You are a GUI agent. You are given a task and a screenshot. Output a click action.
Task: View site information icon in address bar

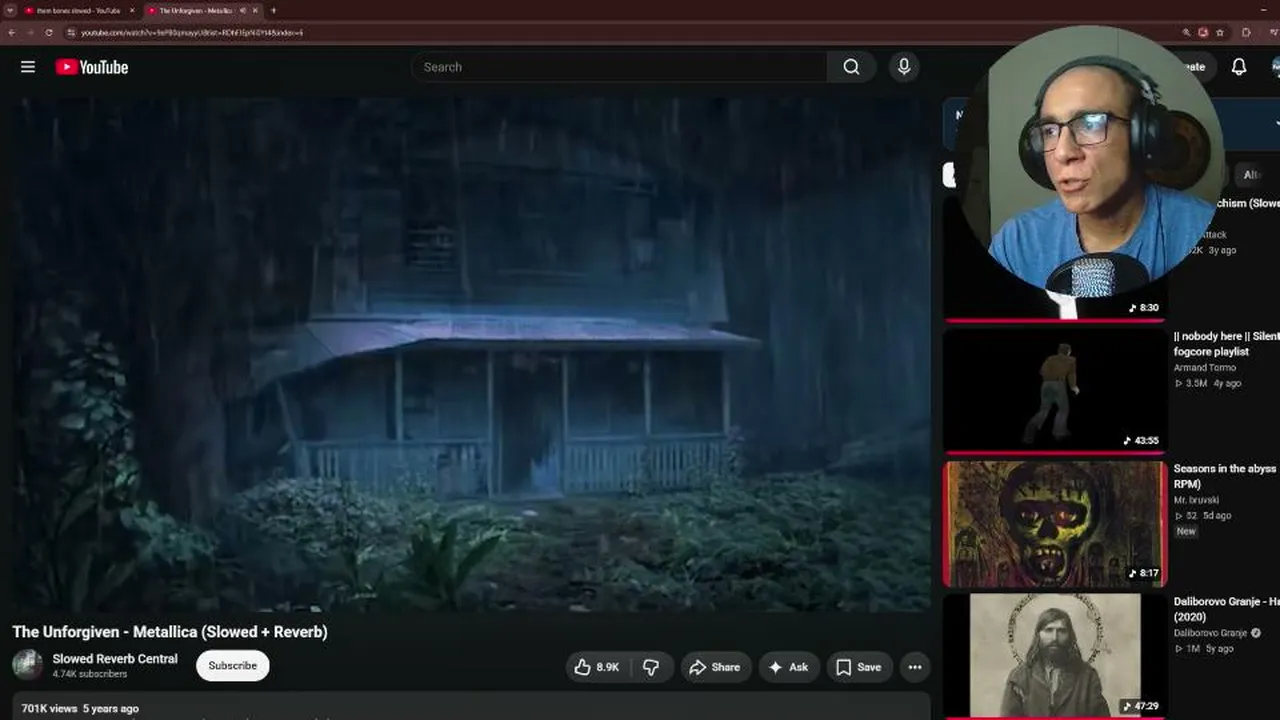(x=71, y=32)
